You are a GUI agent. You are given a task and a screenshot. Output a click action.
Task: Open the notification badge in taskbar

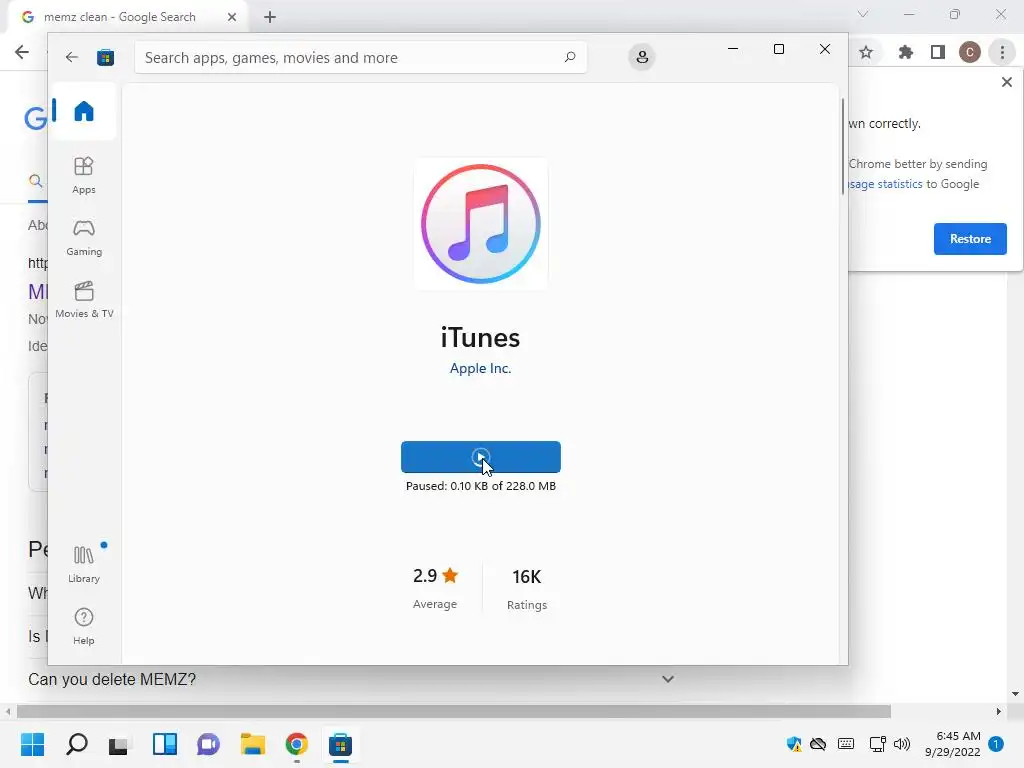coord(996,744)
